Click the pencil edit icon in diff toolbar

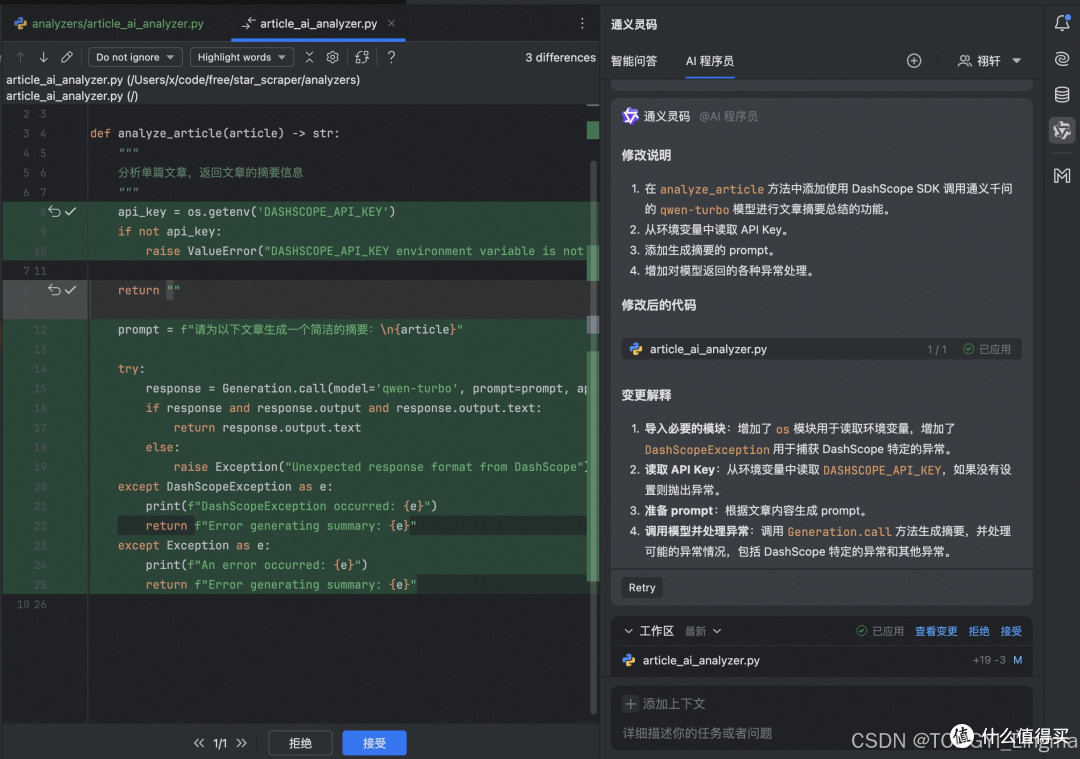click(67, 57)
